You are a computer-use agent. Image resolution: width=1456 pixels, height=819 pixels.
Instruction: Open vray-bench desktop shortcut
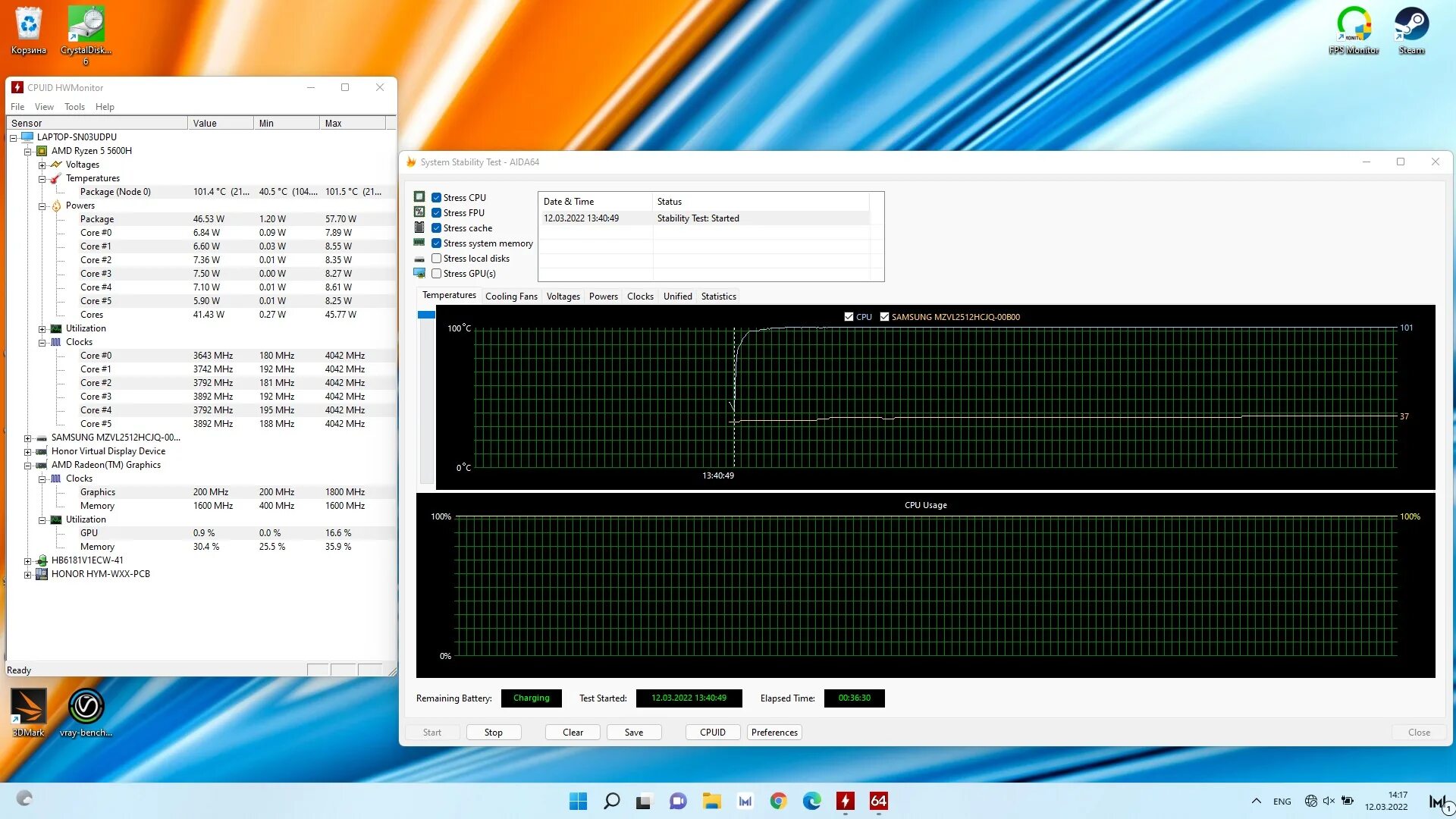[x=86, y=712]
